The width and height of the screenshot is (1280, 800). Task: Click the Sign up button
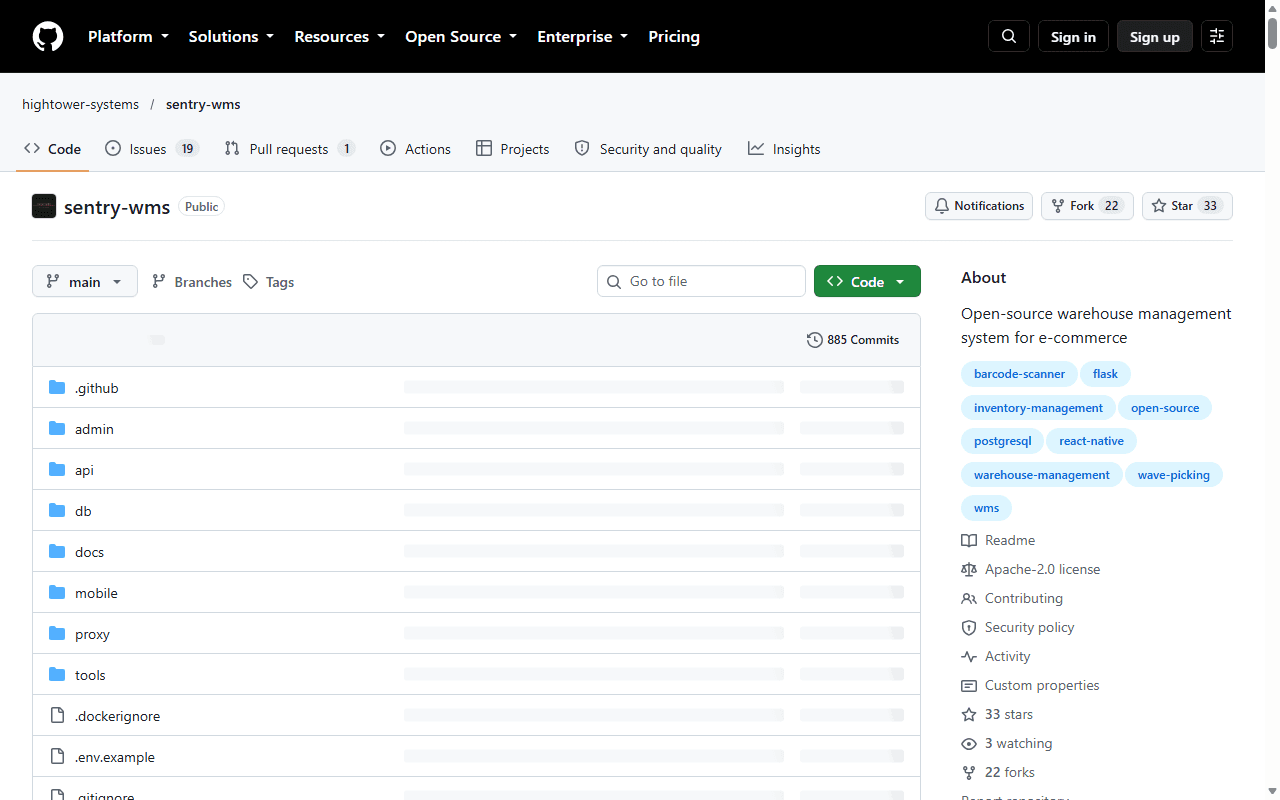1155,37
